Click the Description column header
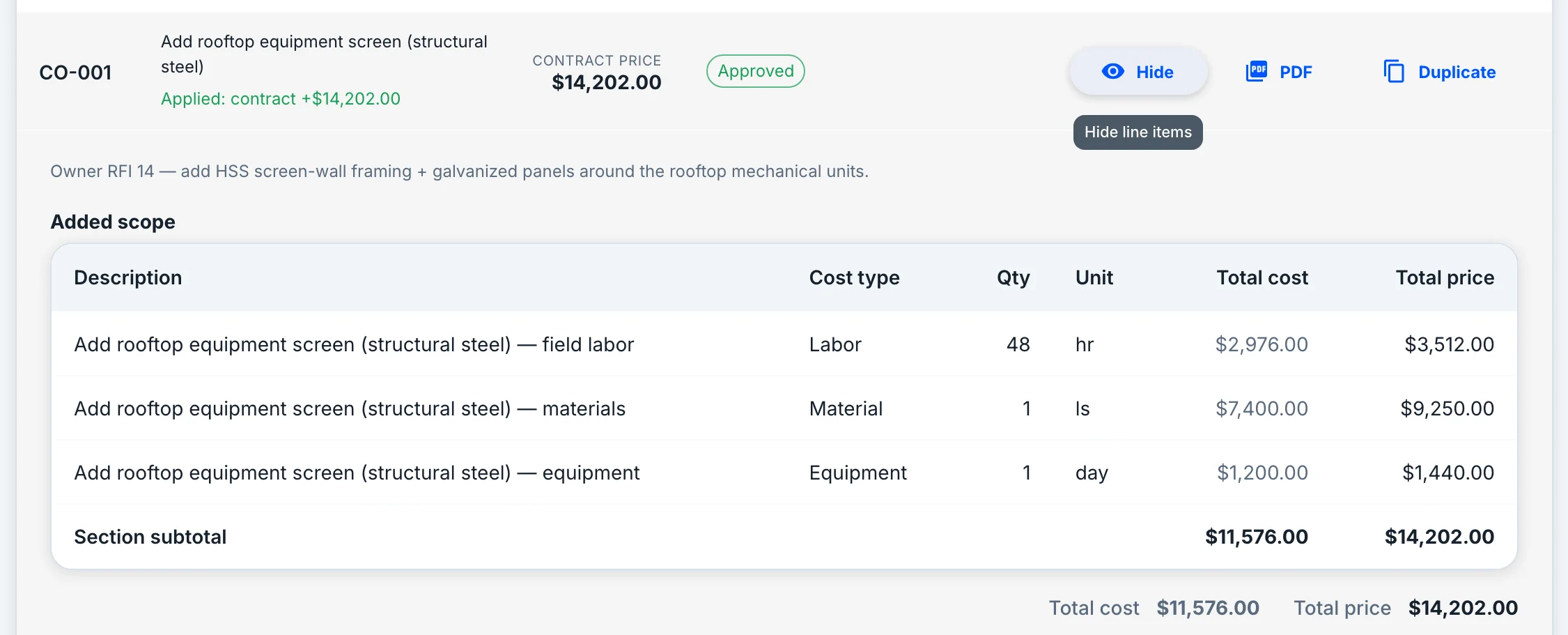Viewport: 1568px width, 635px height. pos(127,277)
